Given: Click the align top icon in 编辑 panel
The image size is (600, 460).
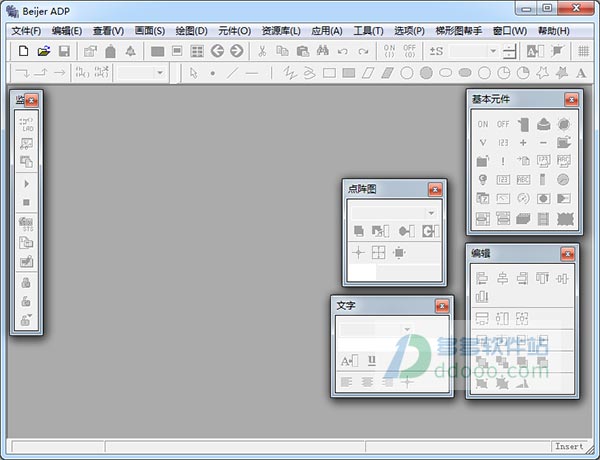Looking at the screenshot, I should pyautogui.click(x=543, y=278).
